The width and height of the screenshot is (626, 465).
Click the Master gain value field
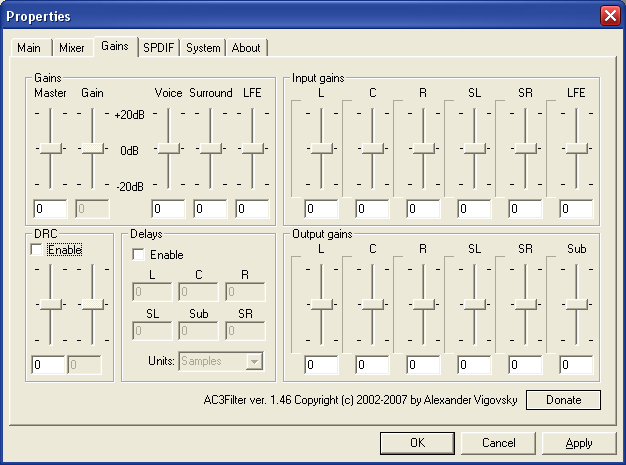pyautogui.click(x=49, y=209)
